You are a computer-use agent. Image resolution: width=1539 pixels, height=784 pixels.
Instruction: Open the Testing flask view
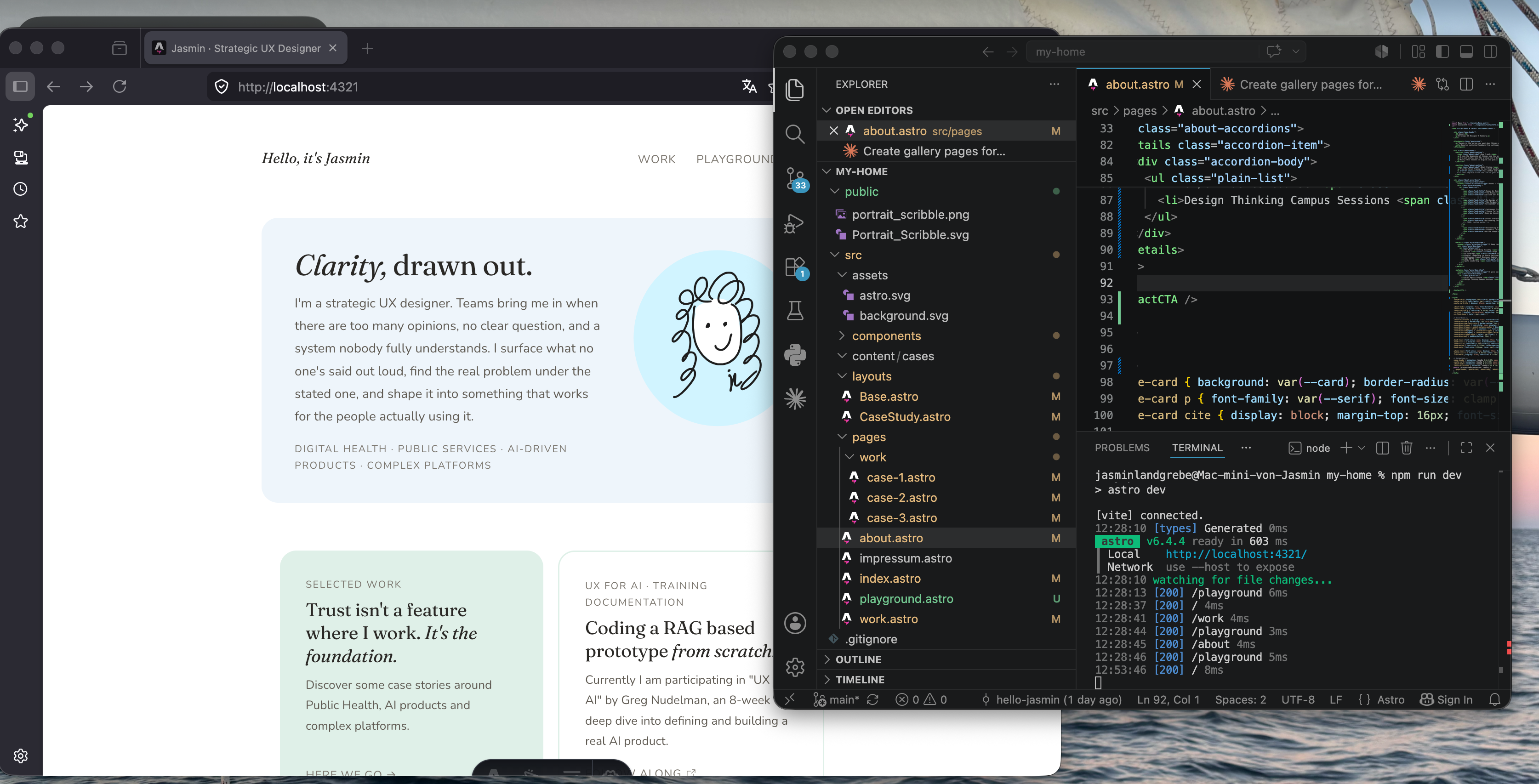coord(795,311)
